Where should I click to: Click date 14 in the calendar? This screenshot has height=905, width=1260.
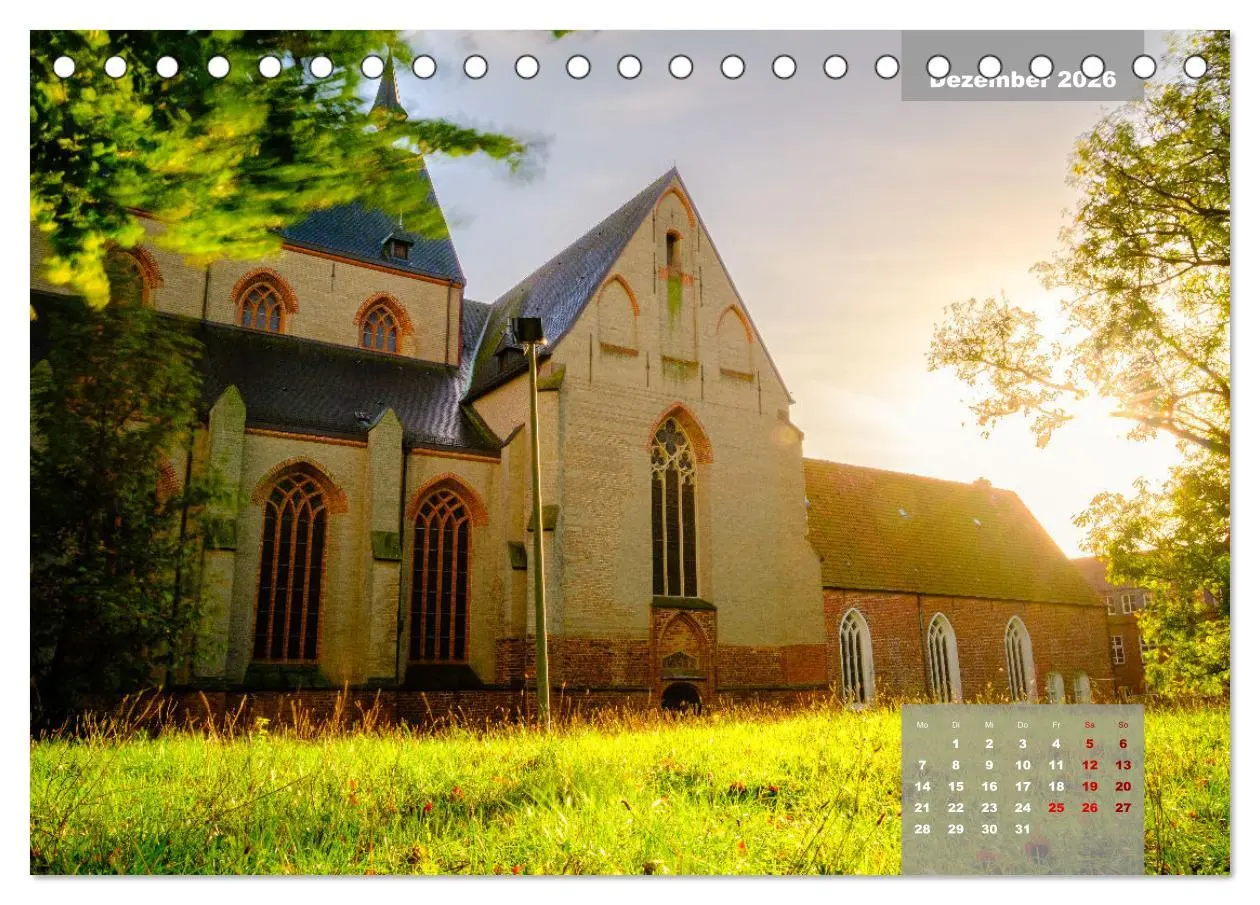[x=922, y=786]
